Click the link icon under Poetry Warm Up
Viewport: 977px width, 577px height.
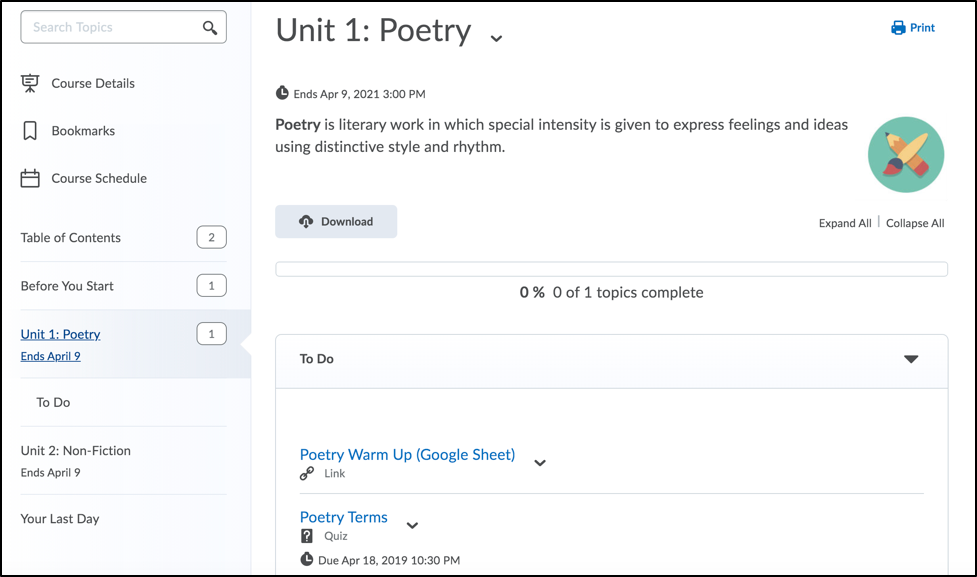coord(308,474)
